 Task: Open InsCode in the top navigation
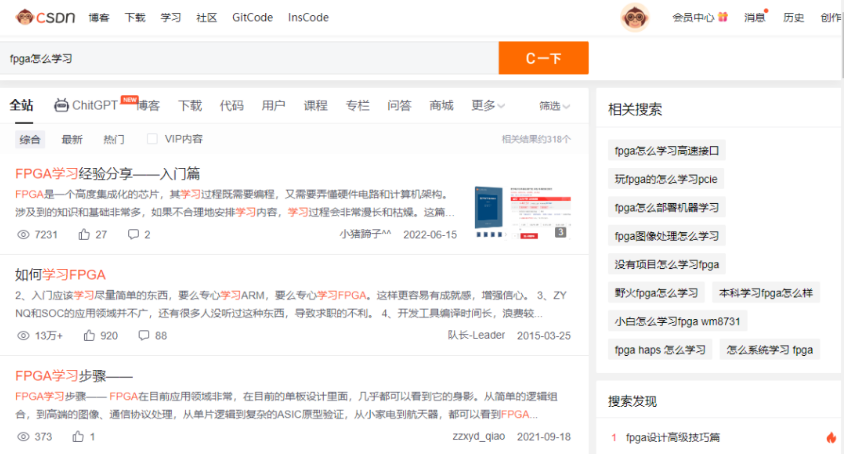pos(308,18)
